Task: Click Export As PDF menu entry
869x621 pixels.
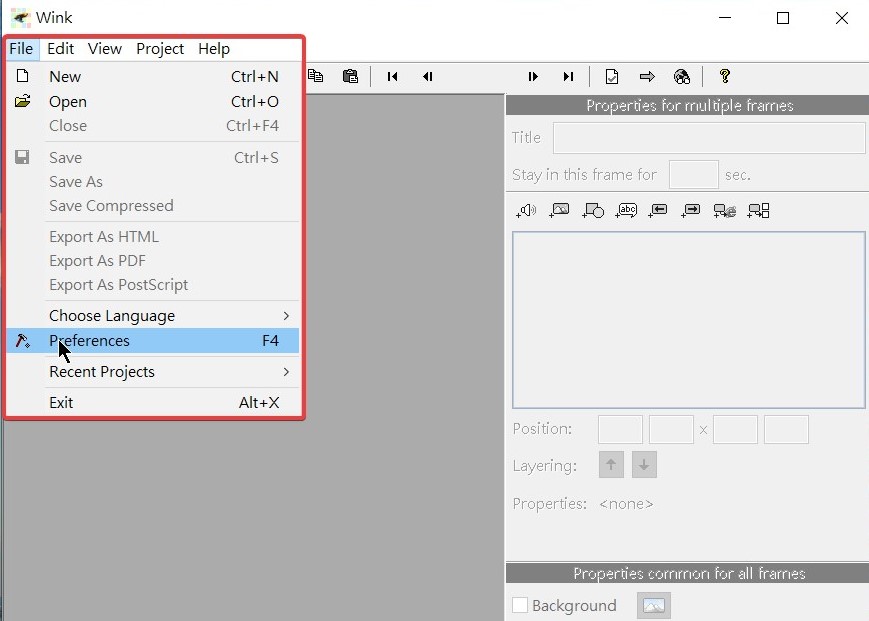Action: pyautogui.click(x=153, y=260)
